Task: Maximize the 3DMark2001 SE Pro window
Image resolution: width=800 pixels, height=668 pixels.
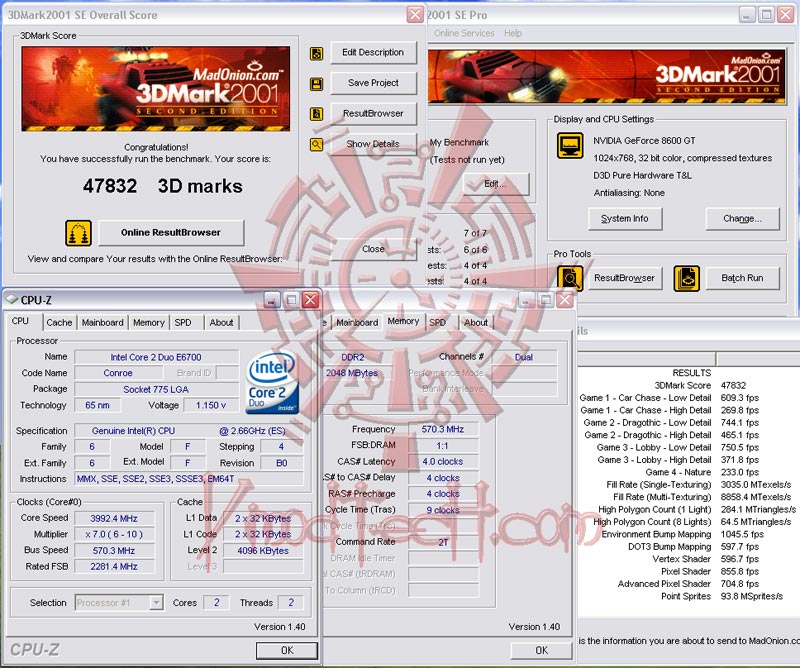Action: pyautogui.click(x=766, y=15)
